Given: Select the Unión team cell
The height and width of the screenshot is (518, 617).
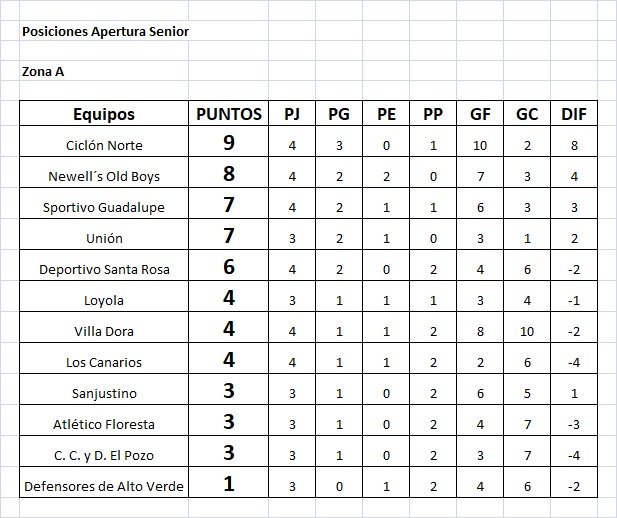Looking at the screenshot, I should (x=104, y=235).
